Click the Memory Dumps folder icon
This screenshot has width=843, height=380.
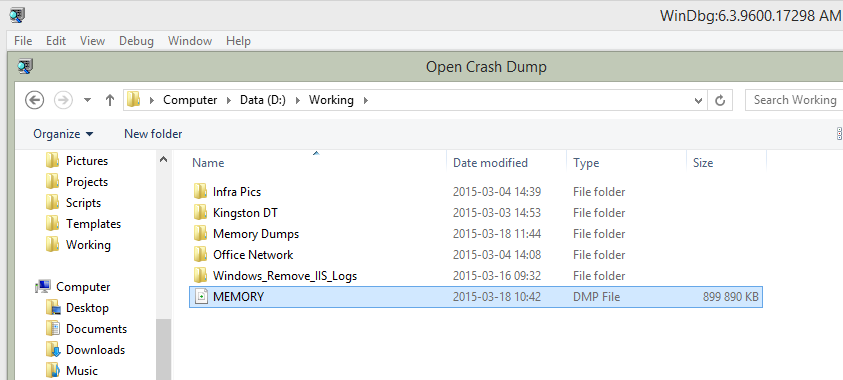tap(201, 233)
